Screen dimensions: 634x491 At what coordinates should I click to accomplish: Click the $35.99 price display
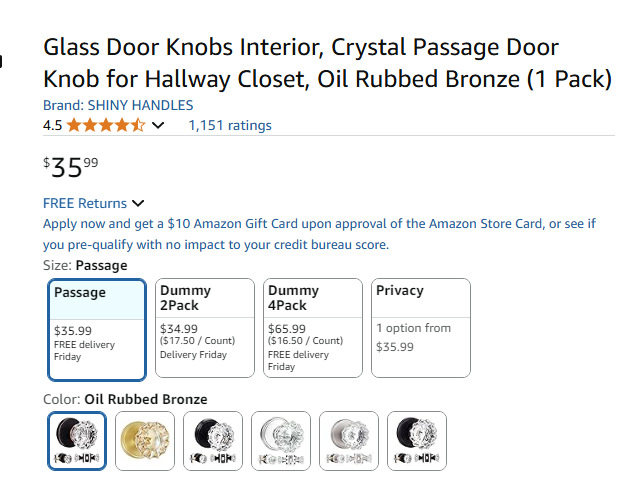pos(71,166)
